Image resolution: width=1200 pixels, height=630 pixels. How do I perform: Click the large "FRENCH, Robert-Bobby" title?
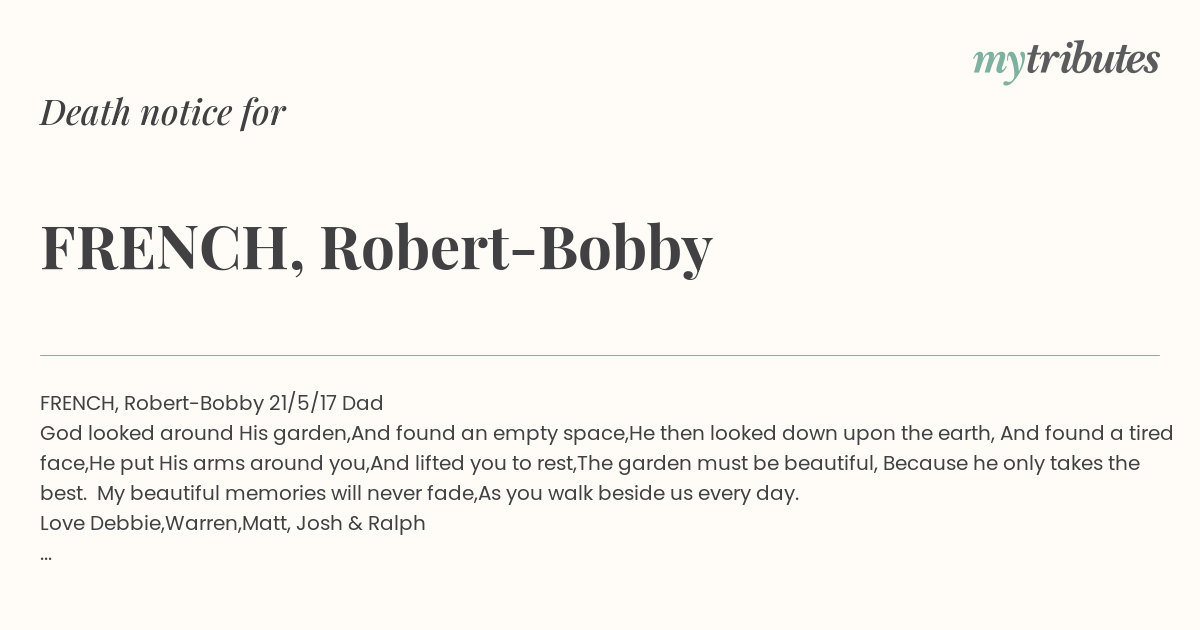(x=376, y=248)
